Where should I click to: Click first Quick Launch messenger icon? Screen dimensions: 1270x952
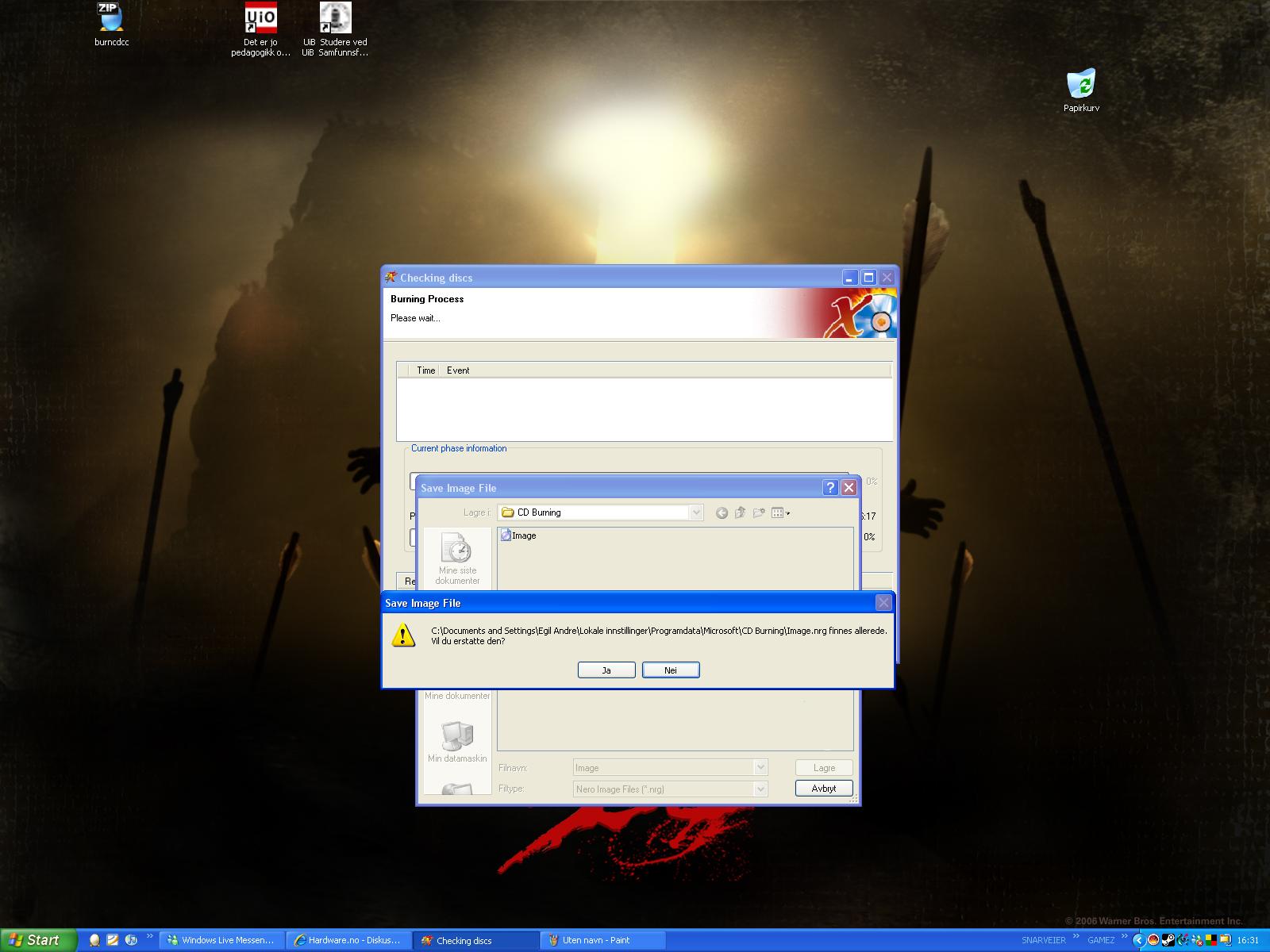[94, 940]
